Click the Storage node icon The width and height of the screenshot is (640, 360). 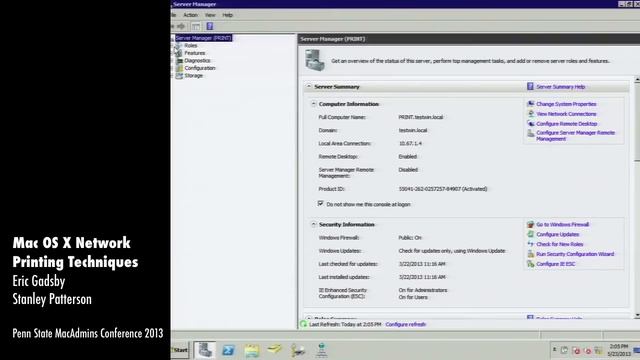(179, 76)
